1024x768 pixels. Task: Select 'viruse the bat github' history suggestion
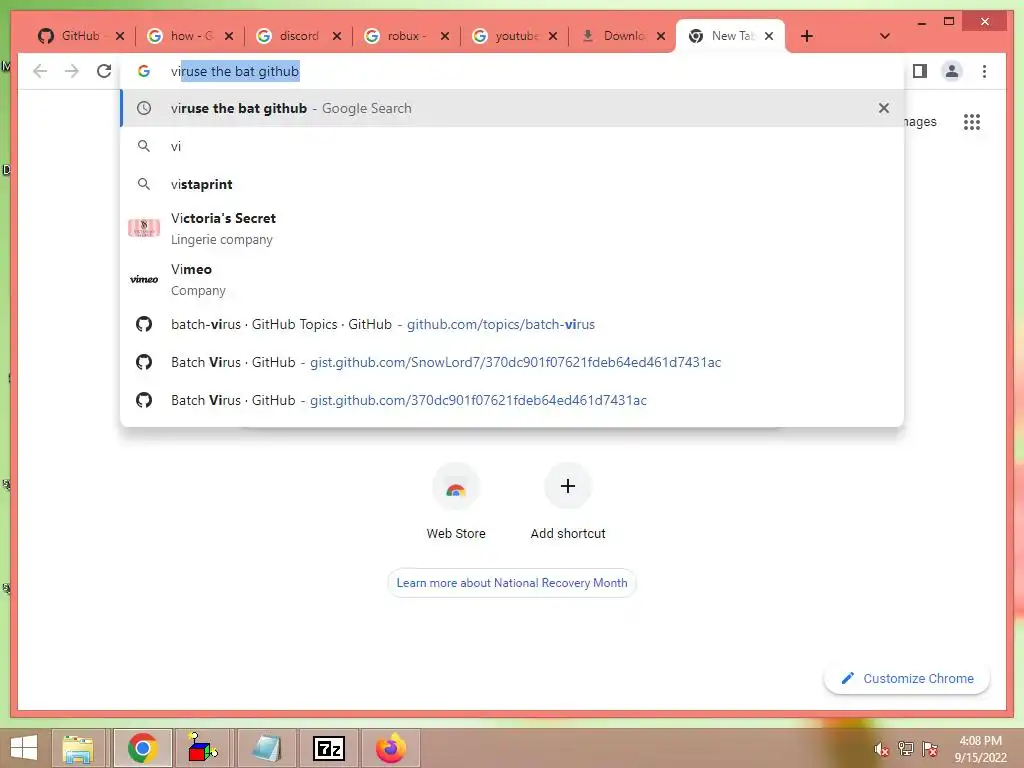tap(512, 108)
